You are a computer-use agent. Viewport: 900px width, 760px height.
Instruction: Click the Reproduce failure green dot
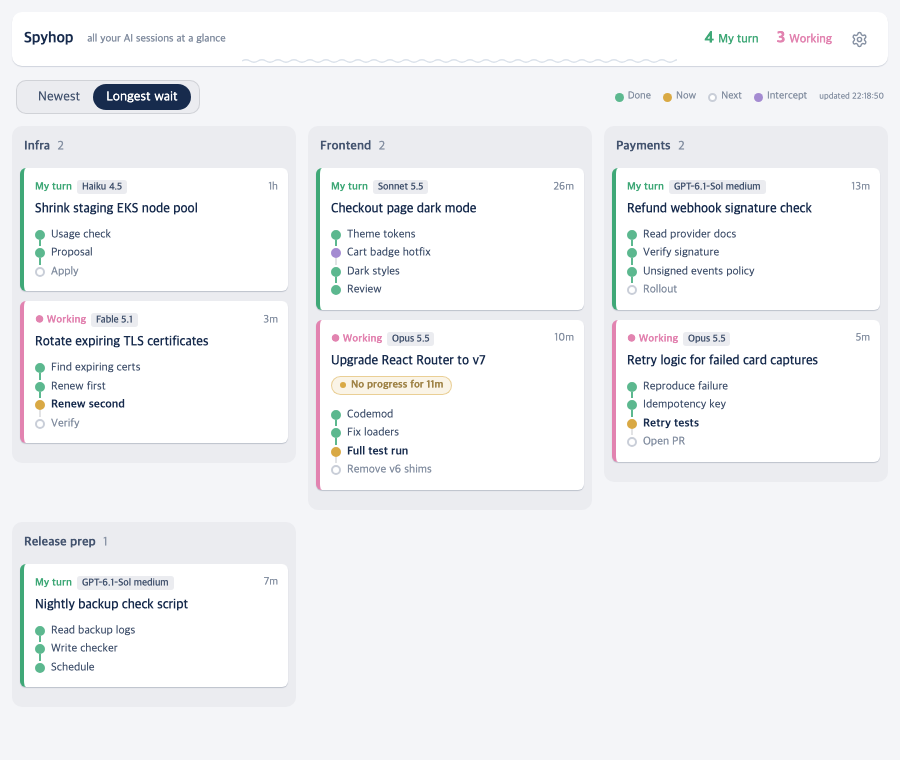(632, 387)
